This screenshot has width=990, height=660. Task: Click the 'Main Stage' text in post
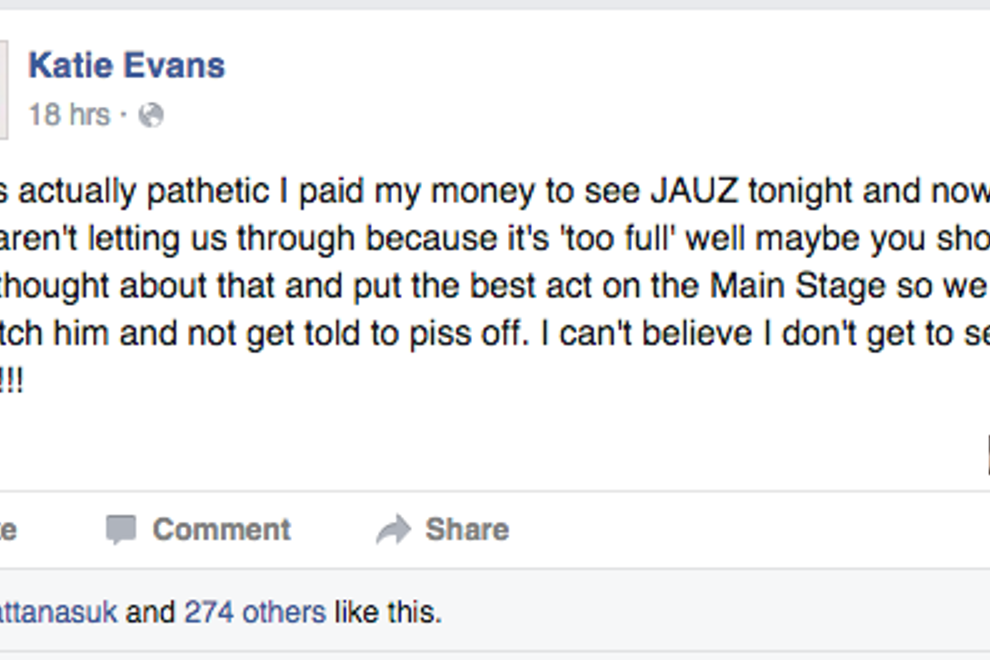tap(798, 287)
